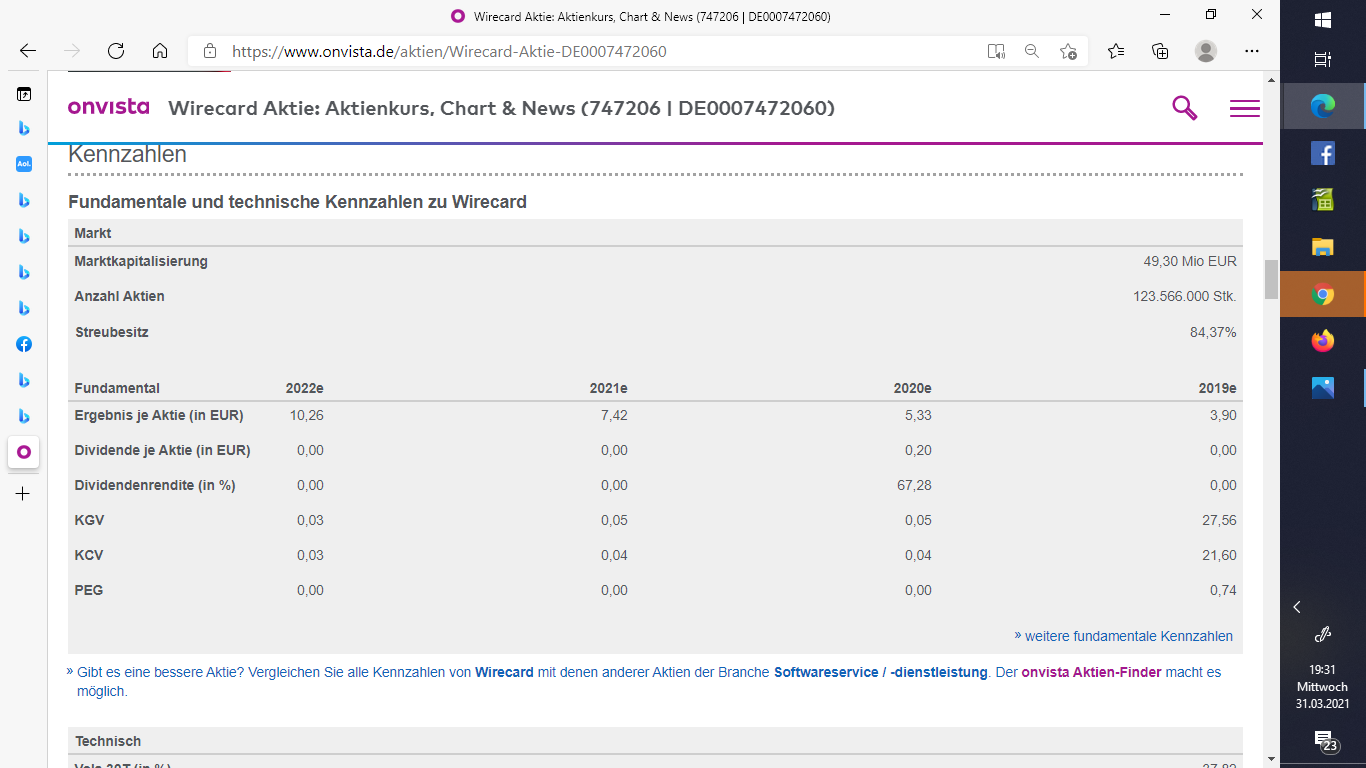Screen dimensions: 1366x768
Task: Click the 'Marktkapitalisierung' row label
Action: (141, 261)
